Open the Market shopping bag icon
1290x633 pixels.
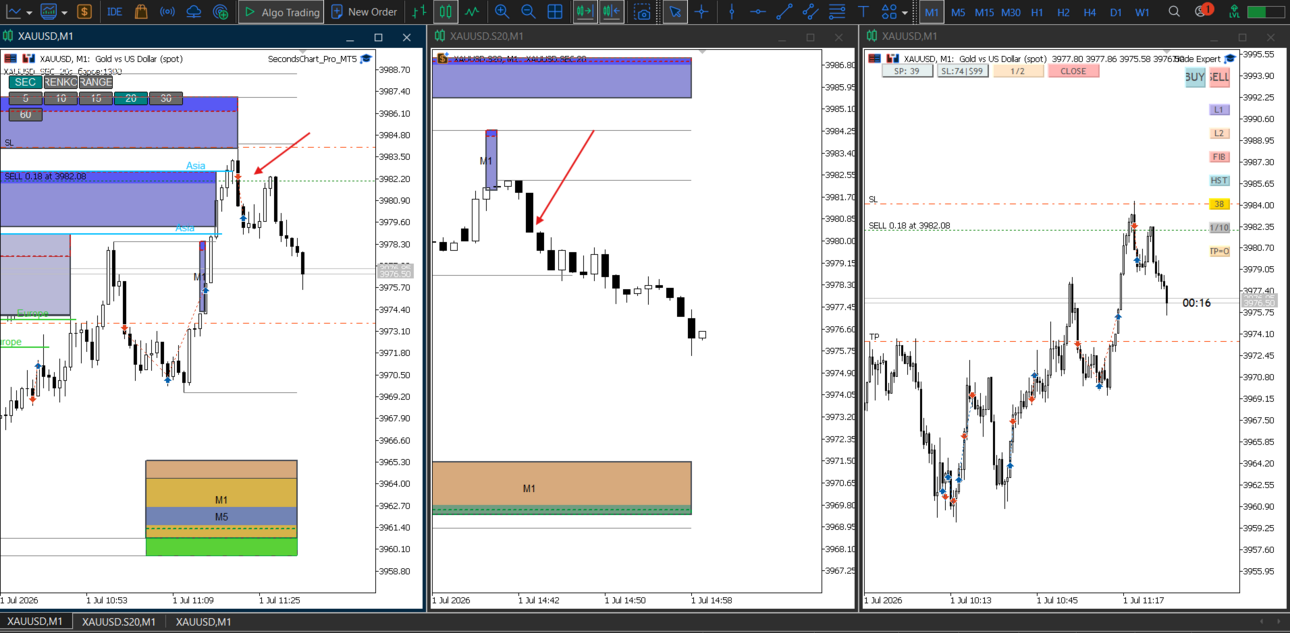pyautogui.click(x=141, y=12)
